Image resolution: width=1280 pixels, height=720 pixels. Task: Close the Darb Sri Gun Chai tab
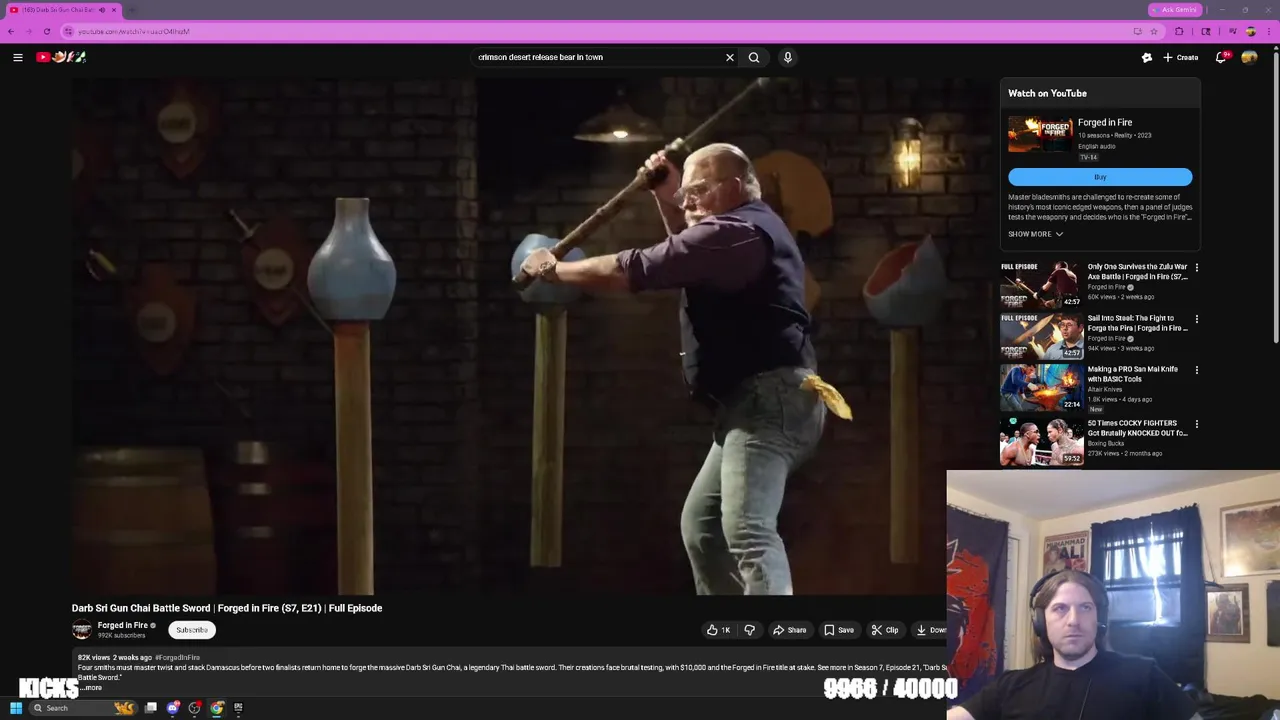[114, 10]
